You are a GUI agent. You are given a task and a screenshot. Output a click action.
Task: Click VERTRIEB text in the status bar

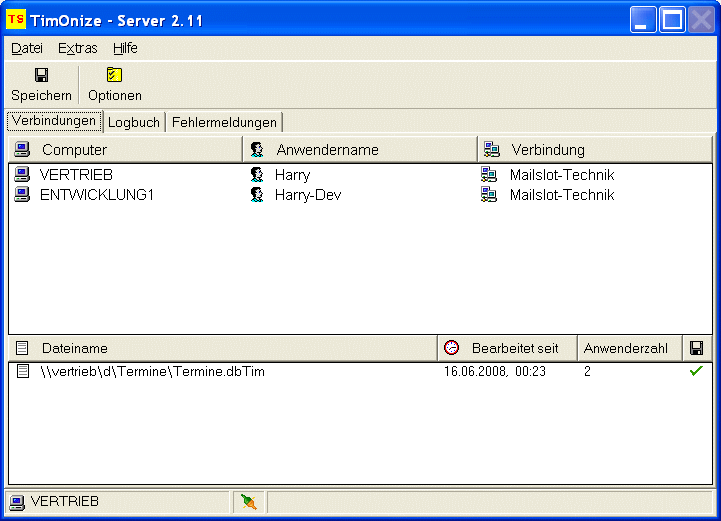pos(64,501)
